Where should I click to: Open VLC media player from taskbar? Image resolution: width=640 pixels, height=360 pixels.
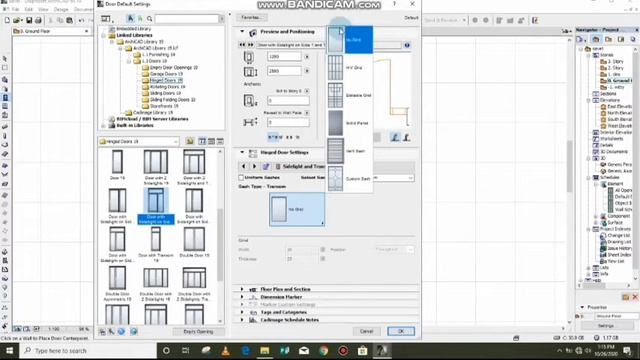point(225,351)
